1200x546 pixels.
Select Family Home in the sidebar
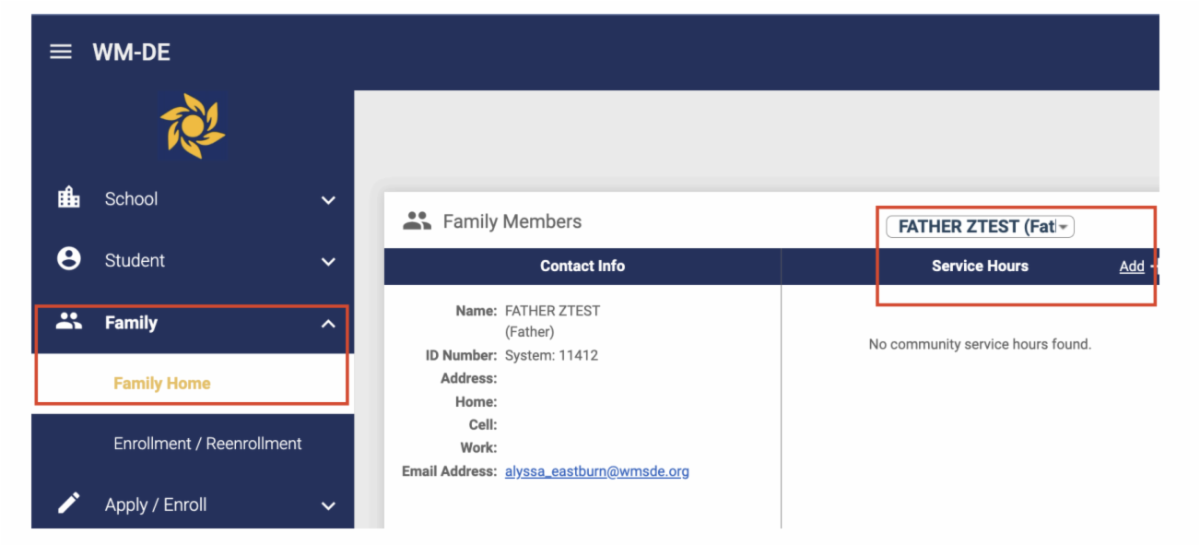[x=162, y=383]
